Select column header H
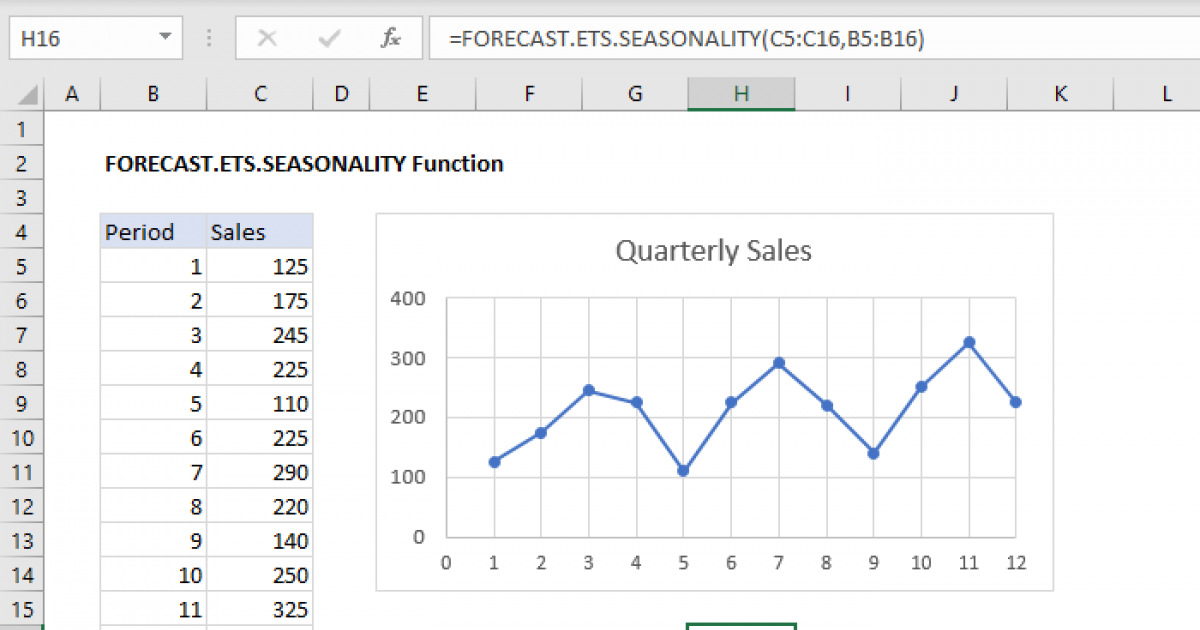Image resolution: width=1200 pixels, height=630 pixels. click(741, 93)
